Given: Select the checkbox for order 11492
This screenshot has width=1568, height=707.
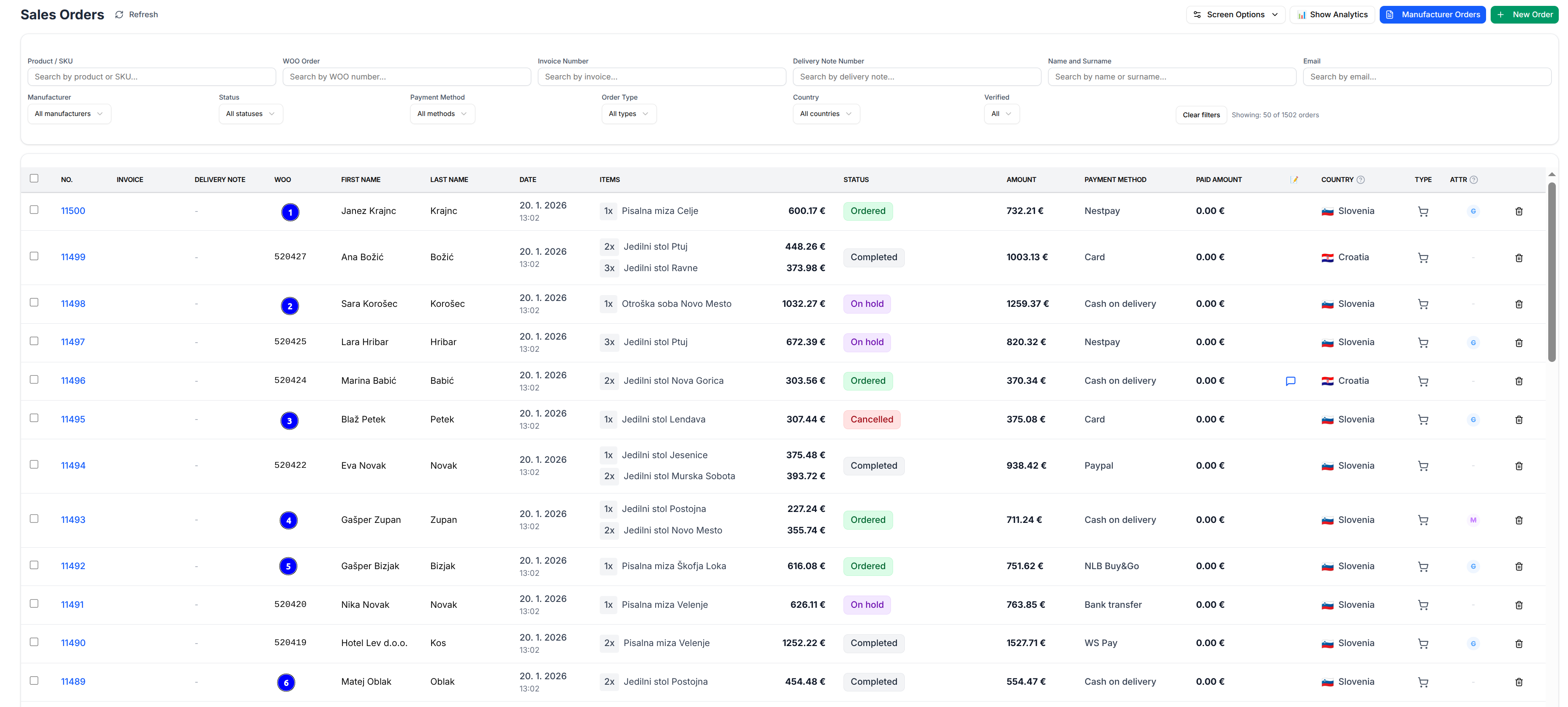Looking at the screenshot, I should point(34,565).
